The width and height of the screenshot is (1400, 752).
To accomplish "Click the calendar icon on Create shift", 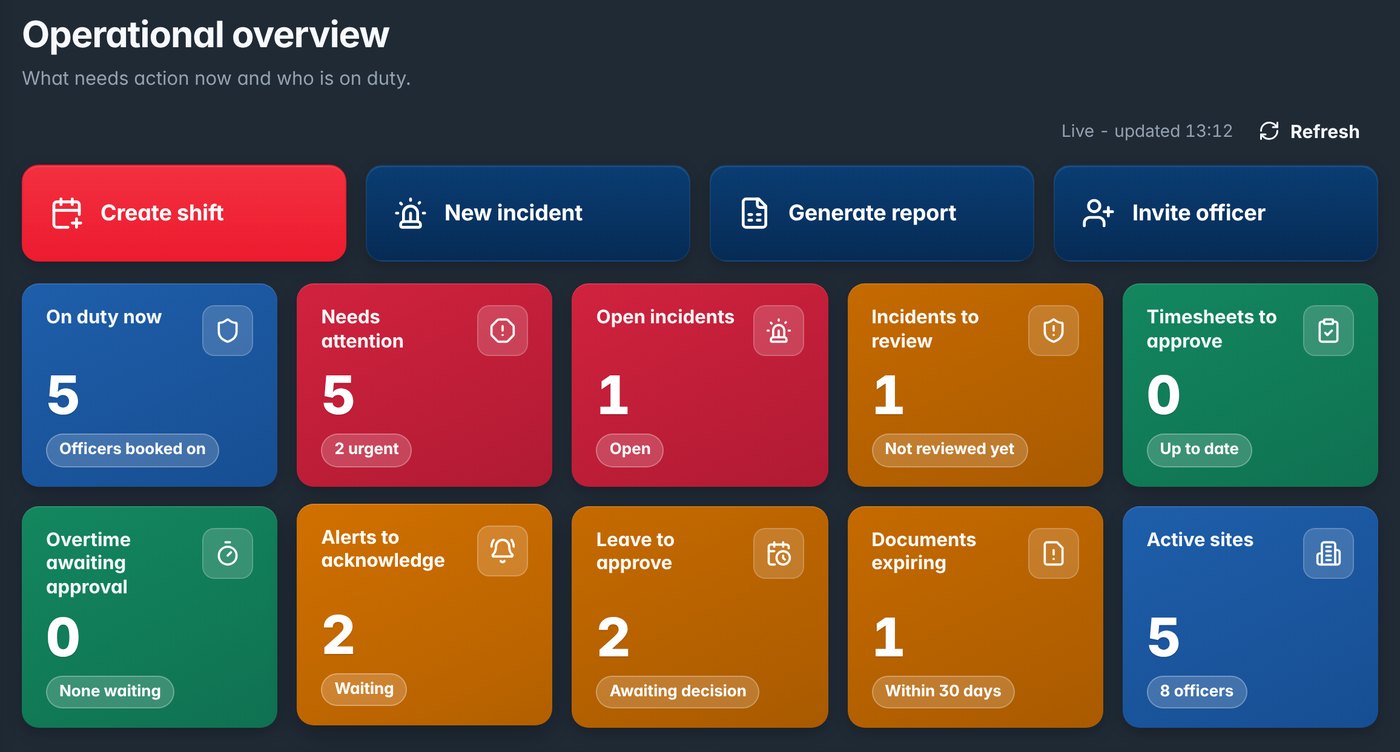I will (x=67, y=213).
